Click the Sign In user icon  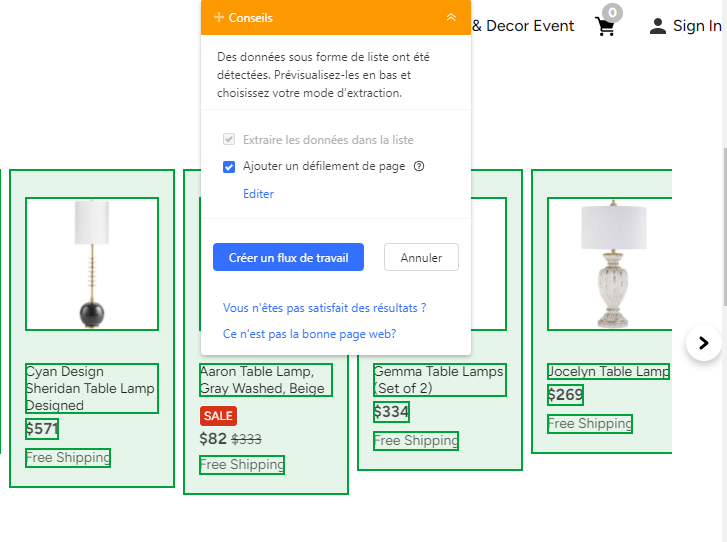[657, 26]
